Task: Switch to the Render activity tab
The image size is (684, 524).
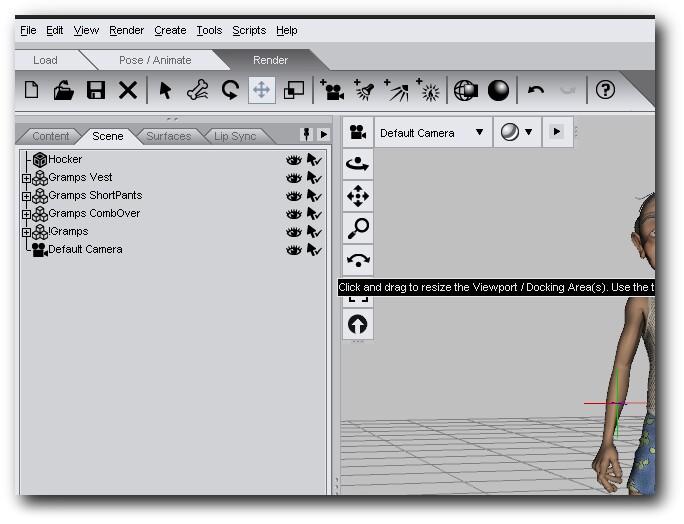Action: coord(270,60)
